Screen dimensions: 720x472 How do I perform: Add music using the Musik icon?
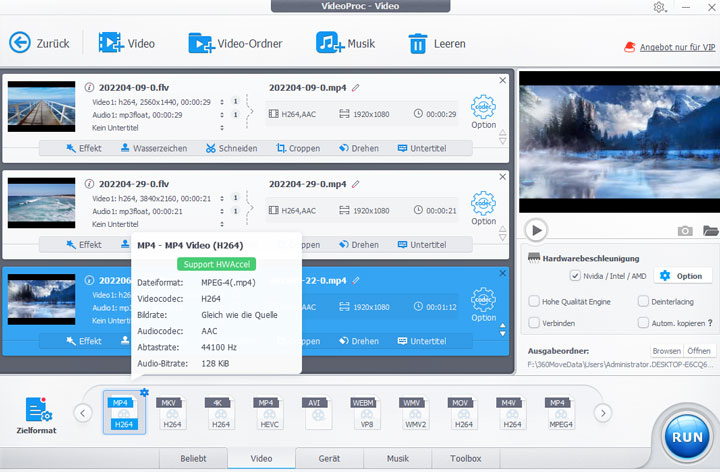pos(329,43)
